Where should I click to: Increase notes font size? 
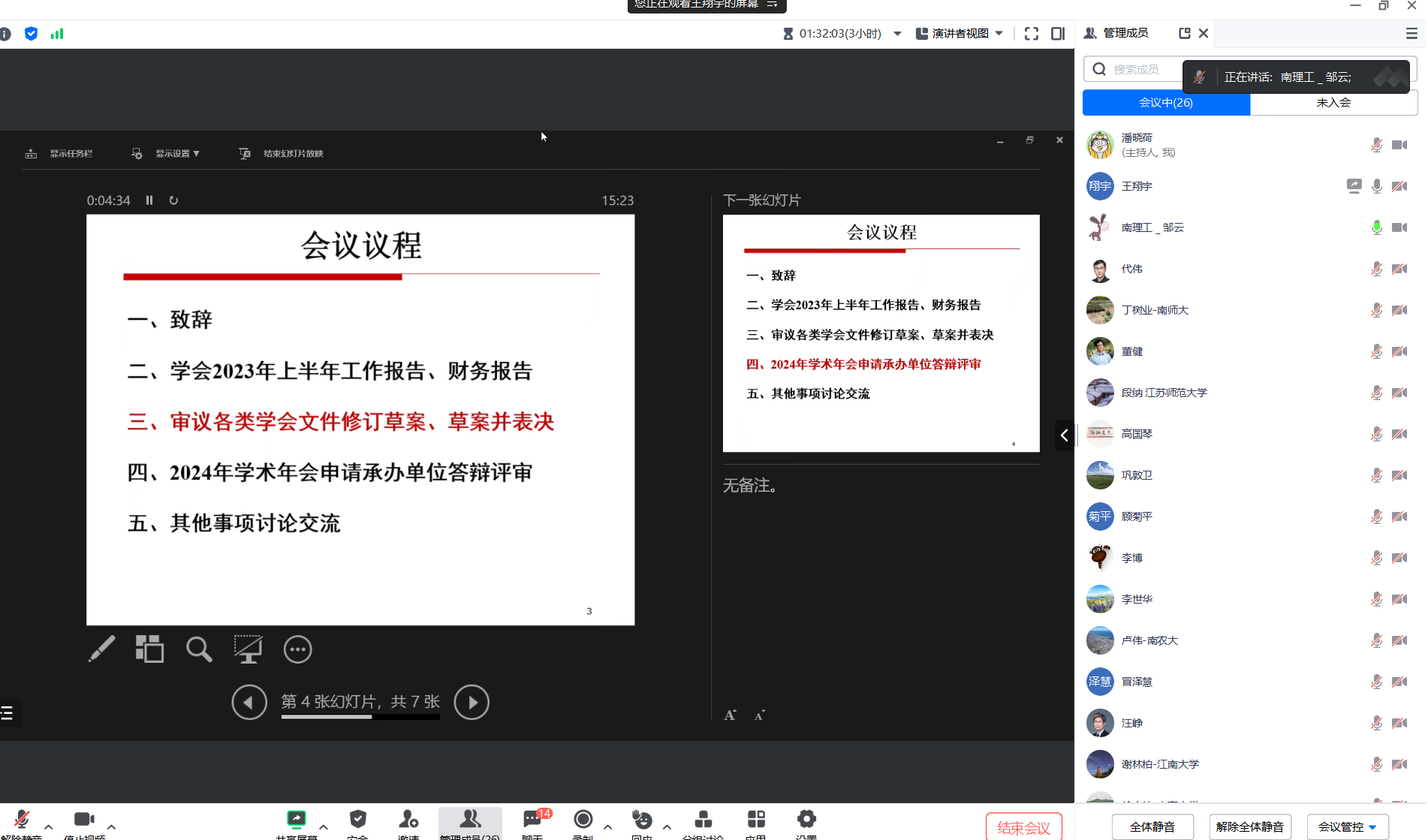[730, 715]
